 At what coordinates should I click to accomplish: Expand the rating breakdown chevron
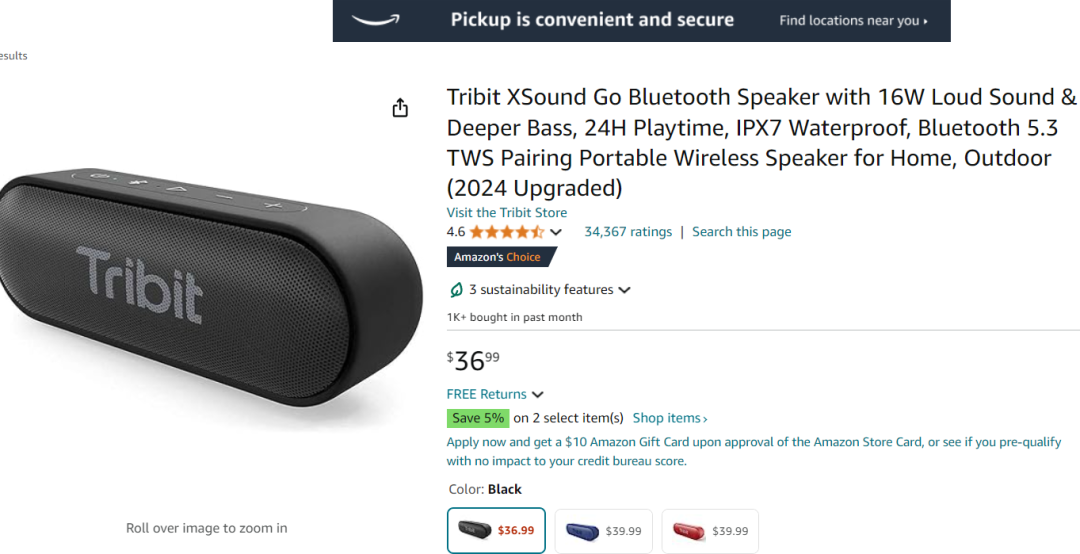[556, 232]
